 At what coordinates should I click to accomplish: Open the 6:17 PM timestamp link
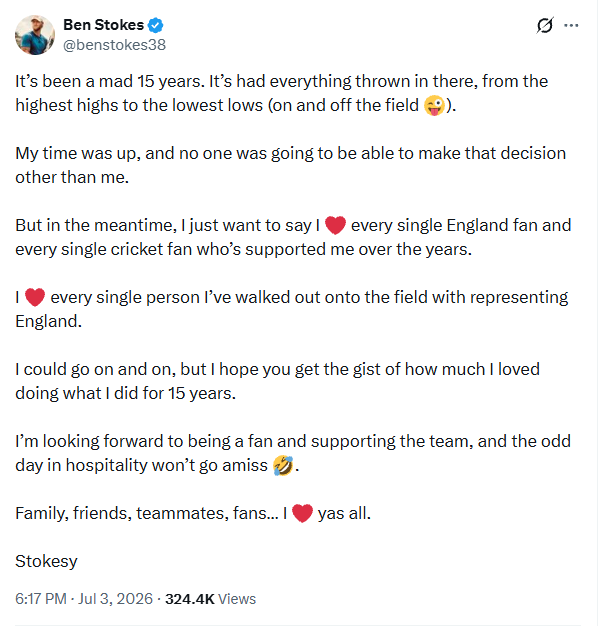click(41, 599)
